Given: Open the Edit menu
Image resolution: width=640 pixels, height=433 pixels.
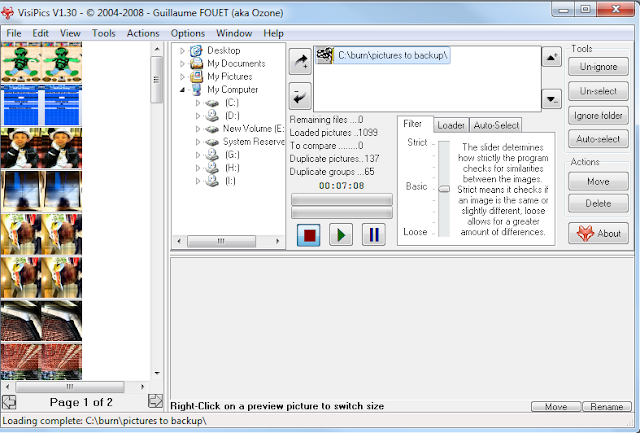Looking at the screenshot, I should coord(40,33).
